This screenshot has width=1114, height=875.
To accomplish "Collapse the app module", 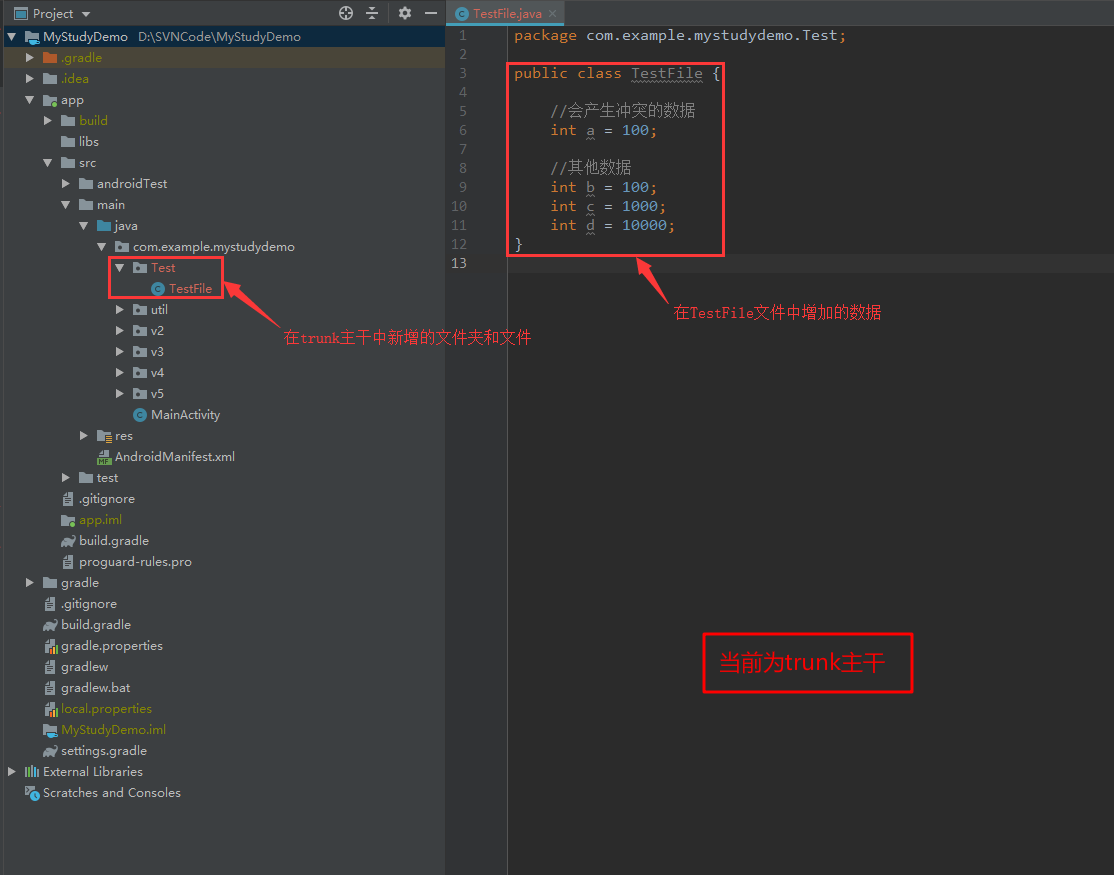I will [x=30, y=99].
